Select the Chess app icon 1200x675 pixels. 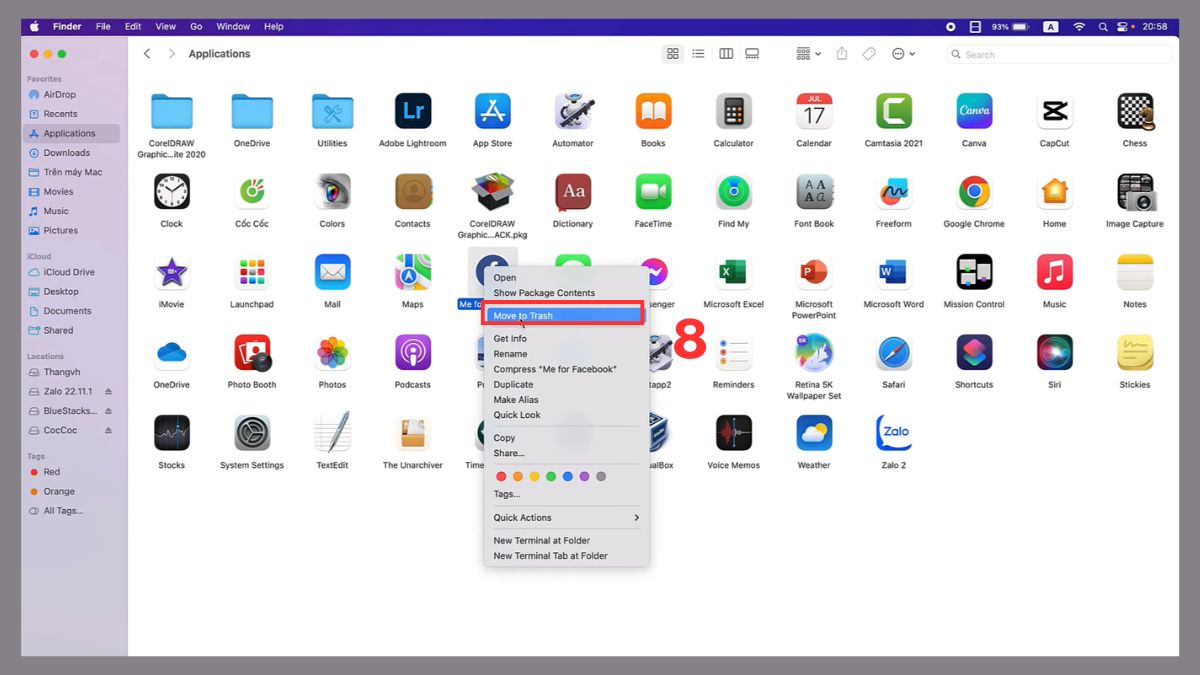click(1135, 111)
